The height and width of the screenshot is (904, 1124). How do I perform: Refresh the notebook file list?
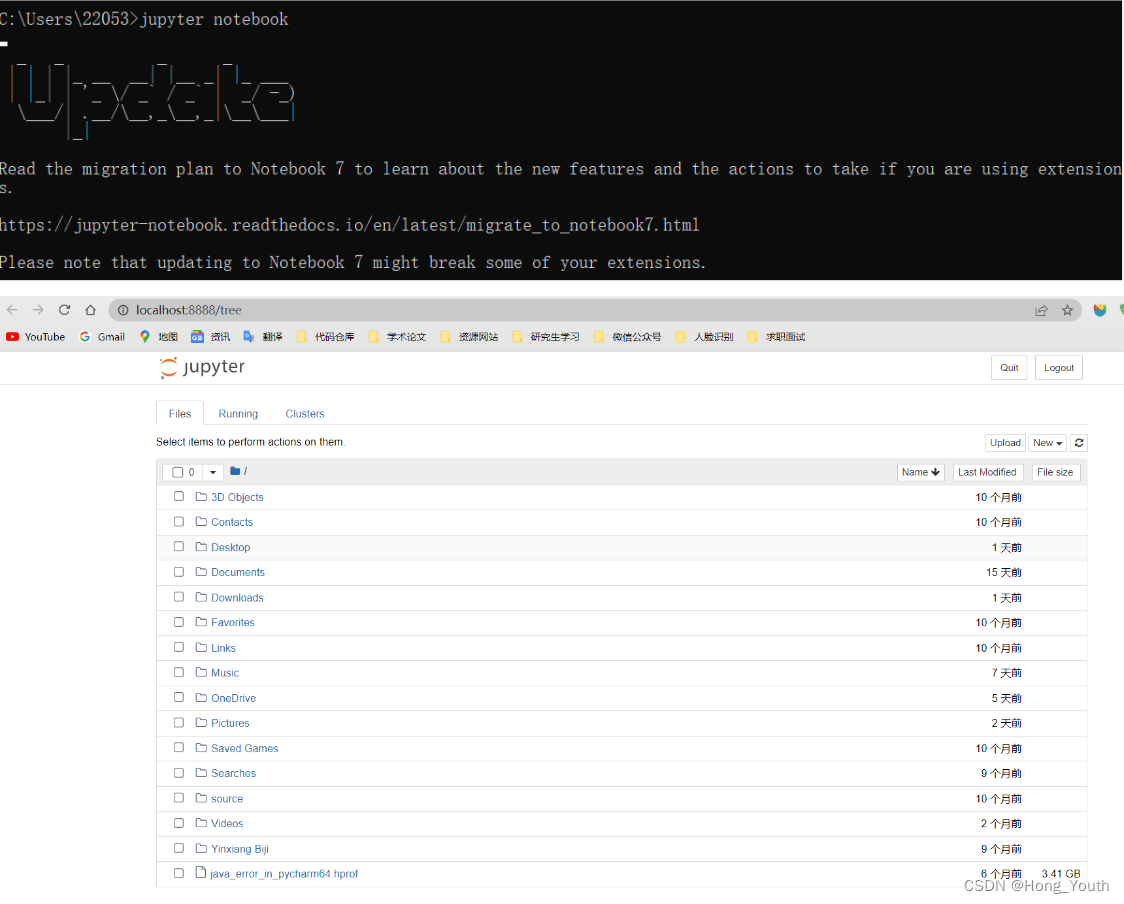1079,443
